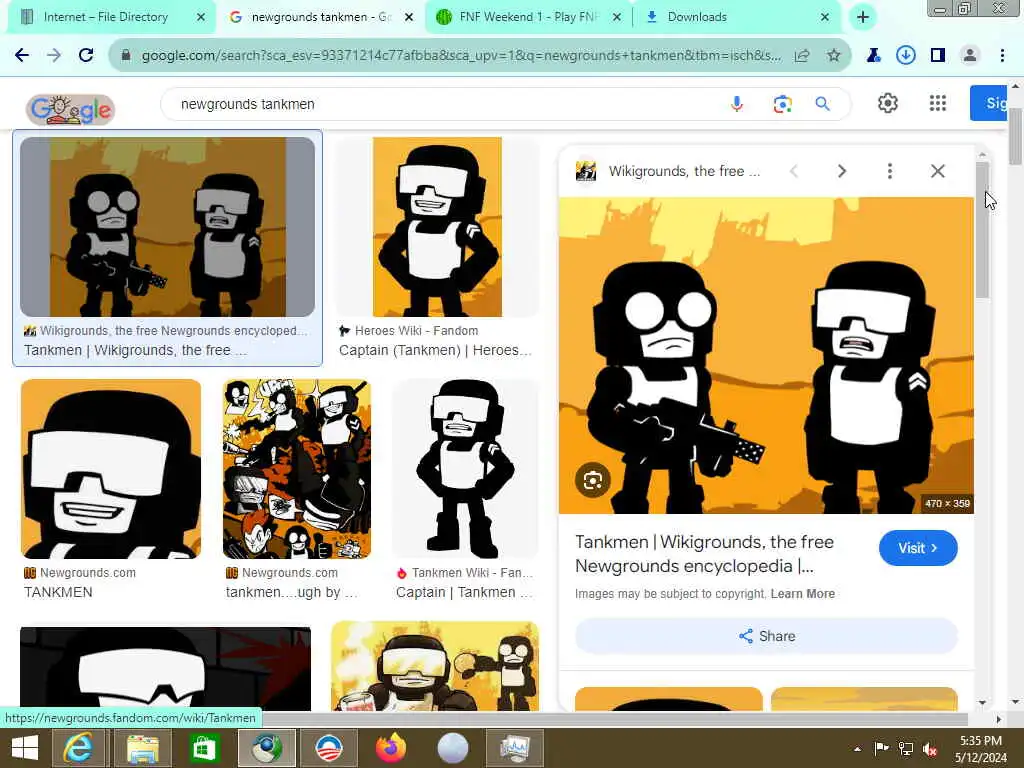
Task: Click the large preview image of Tankmen
Action: (766, 355)
